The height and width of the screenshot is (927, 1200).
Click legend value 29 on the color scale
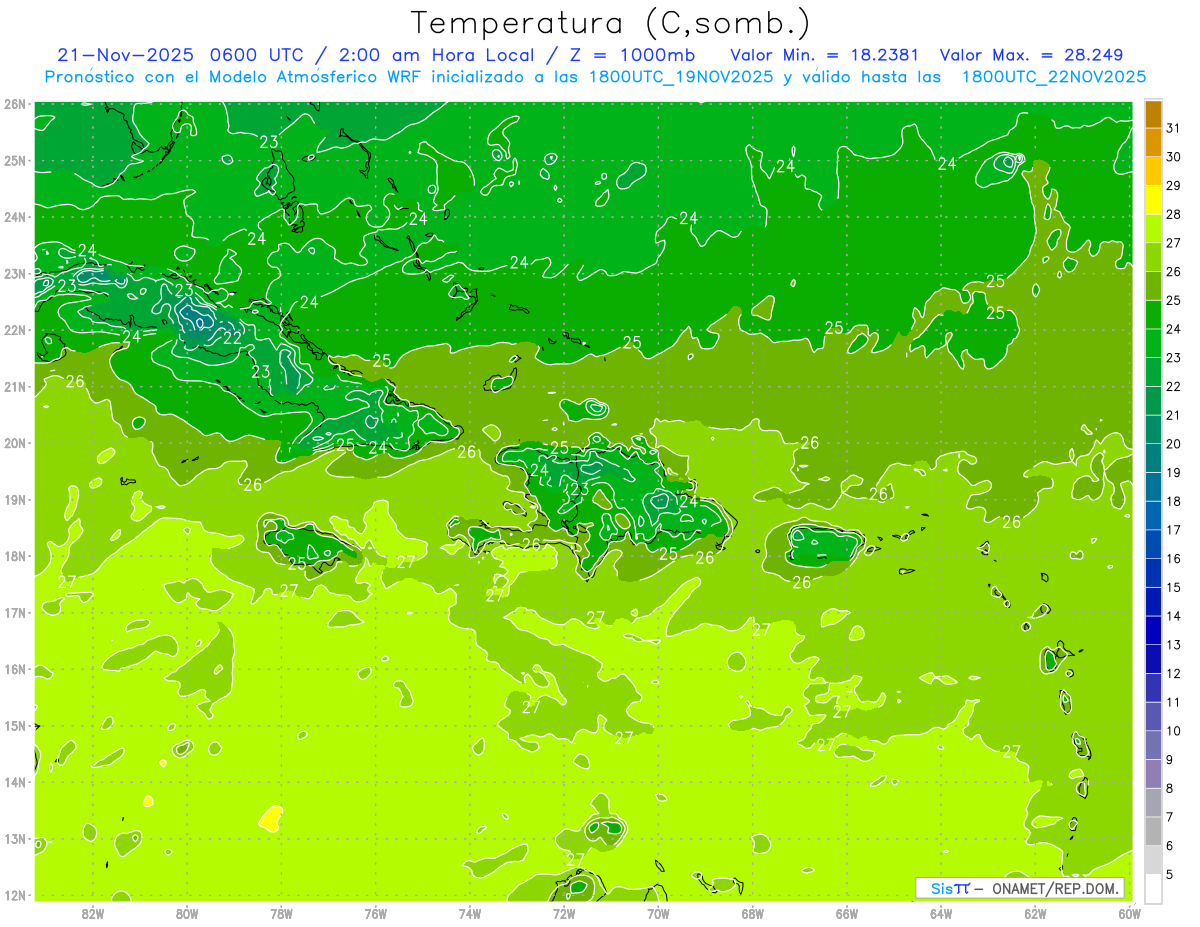coord(1174,185)
